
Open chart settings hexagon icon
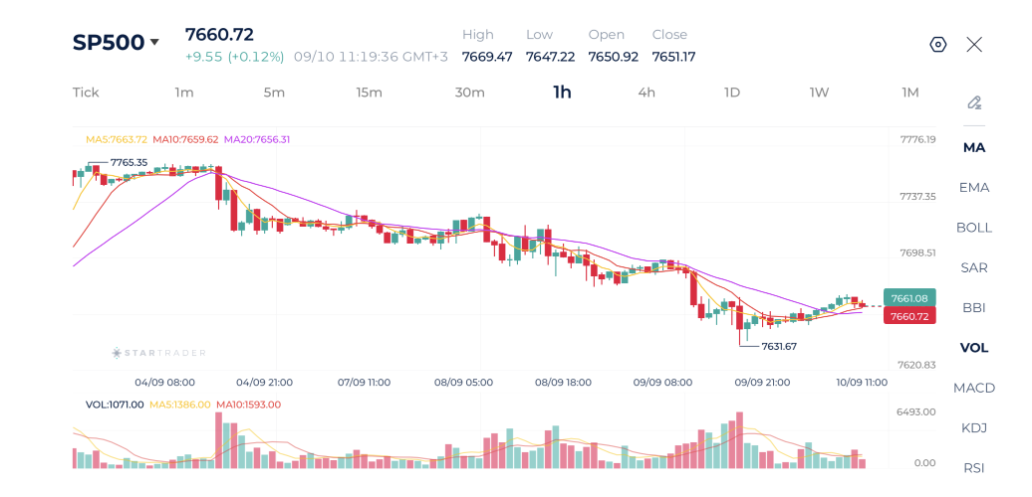click(x=938, y=45)
